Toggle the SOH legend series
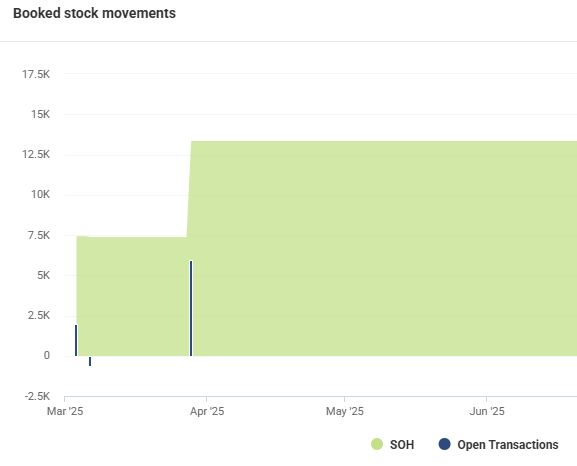This screenshot has width=577, height=466. (393, 444)
